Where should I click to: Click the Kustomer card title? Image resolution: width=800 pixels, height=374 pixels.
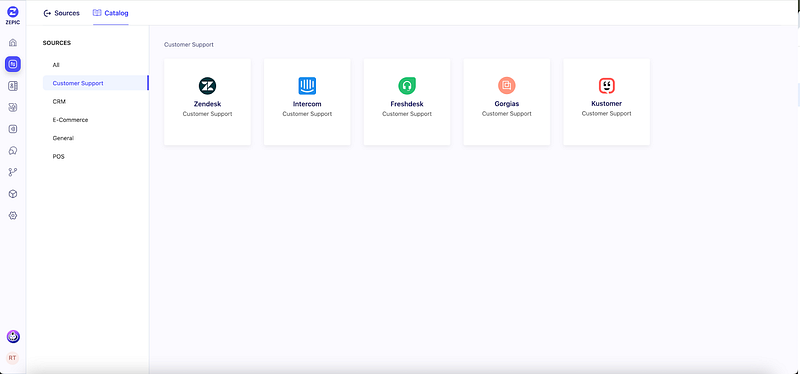pyautogui.click(x=607, y=104)
